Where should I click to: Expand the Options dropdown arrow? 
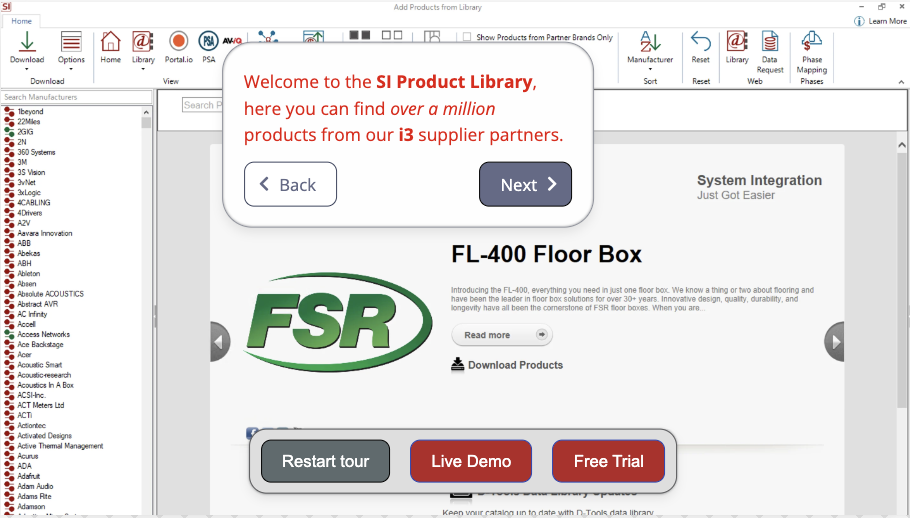click(71, 69)
